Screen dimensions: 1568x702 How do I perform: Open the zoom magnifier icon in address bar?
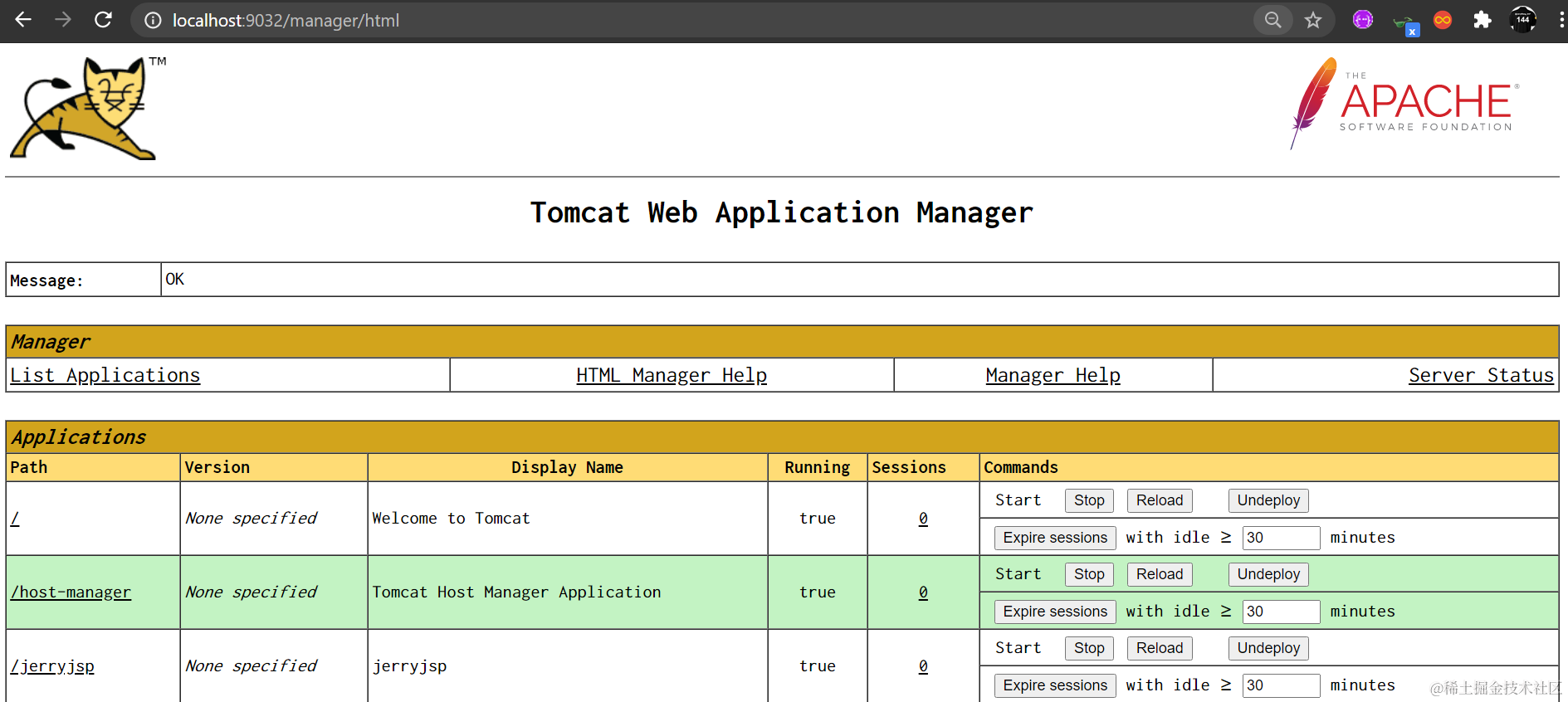tap(1272, 20)
